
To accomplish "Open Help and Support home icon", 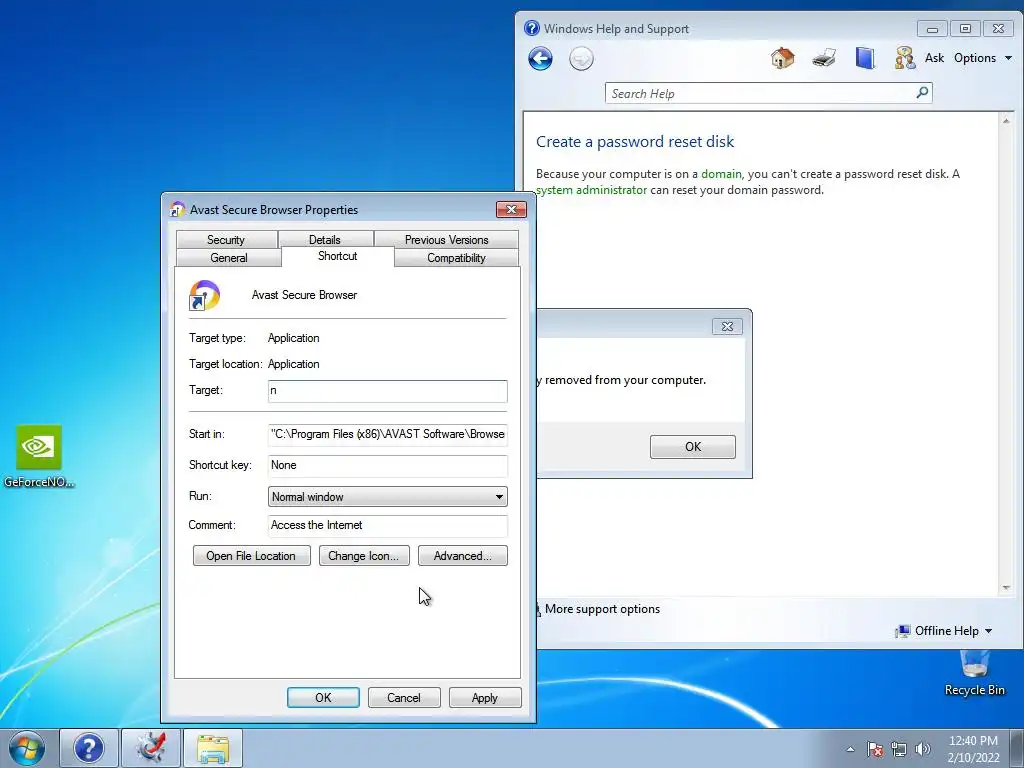I will [x=782, y=58].
